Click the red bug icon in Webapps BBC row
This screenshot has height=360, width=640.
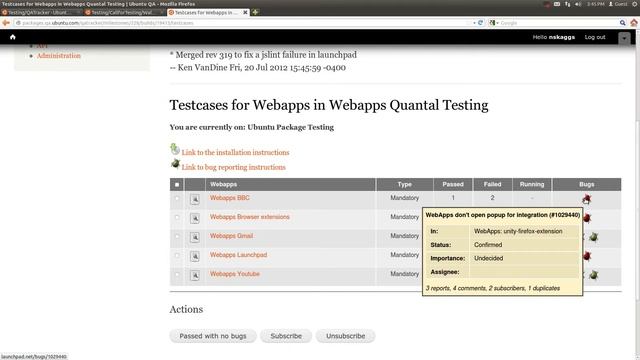pyautogui.click(x=587, y=199)
